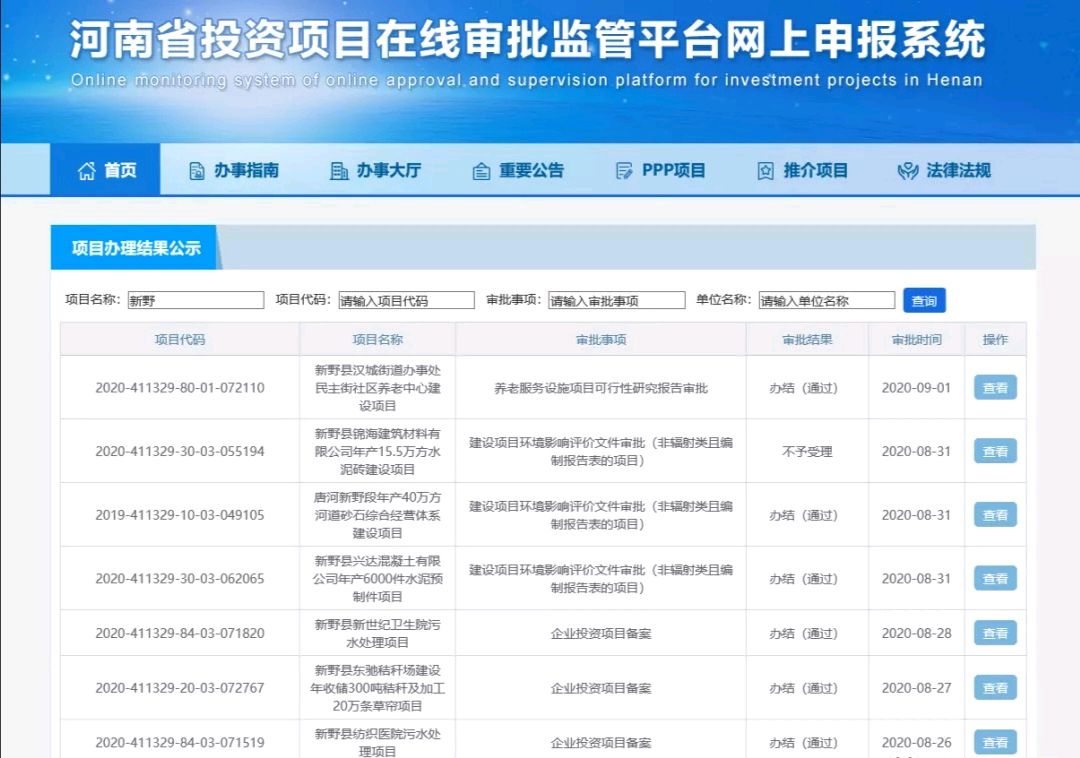Click the hands icon next to 法律法规

907,169
